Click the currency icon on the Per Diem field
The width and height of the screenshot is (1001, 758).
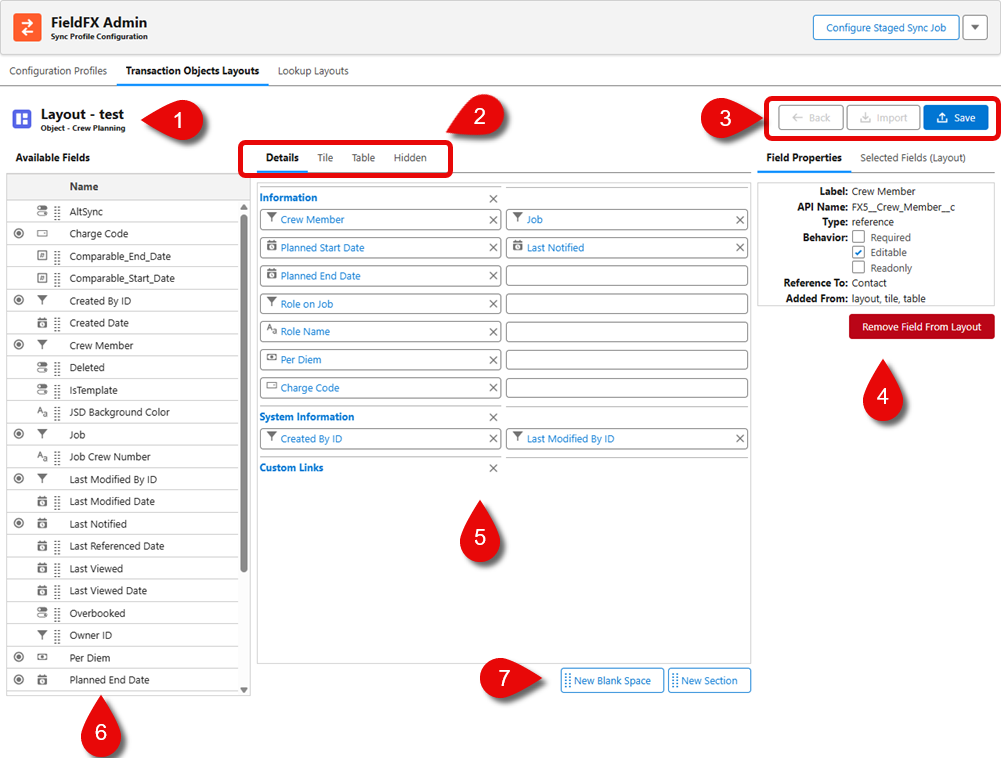(x=273, y=359)
